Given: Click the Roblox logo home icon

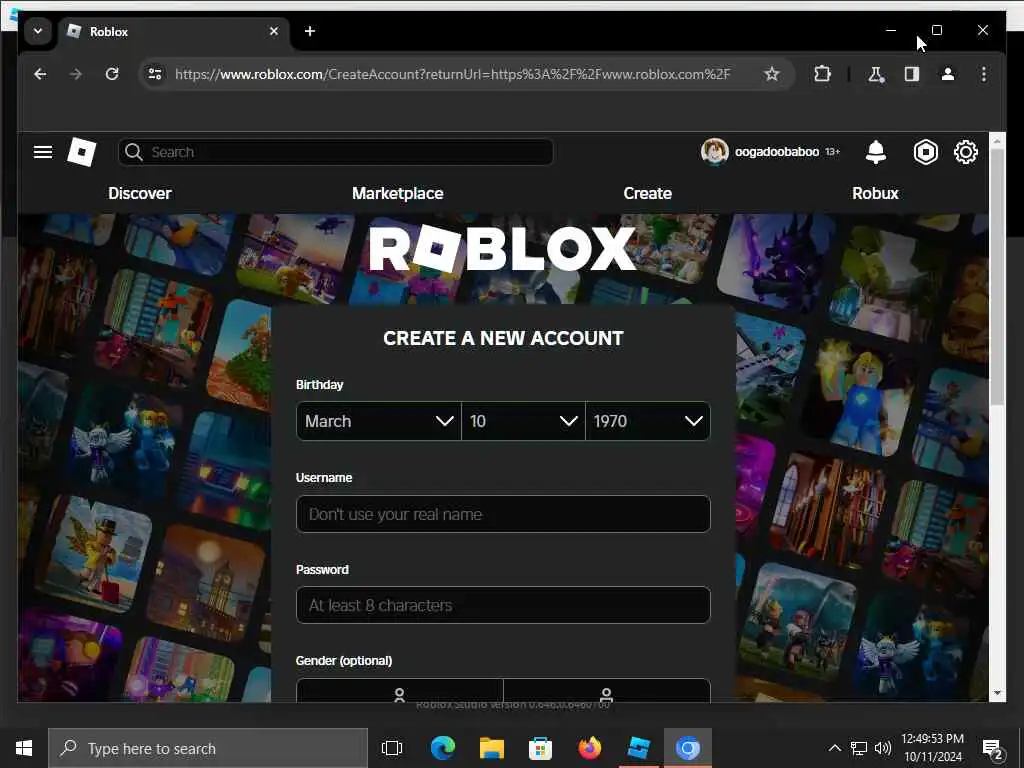Looking at the screenshot, I should coord(82,152).
